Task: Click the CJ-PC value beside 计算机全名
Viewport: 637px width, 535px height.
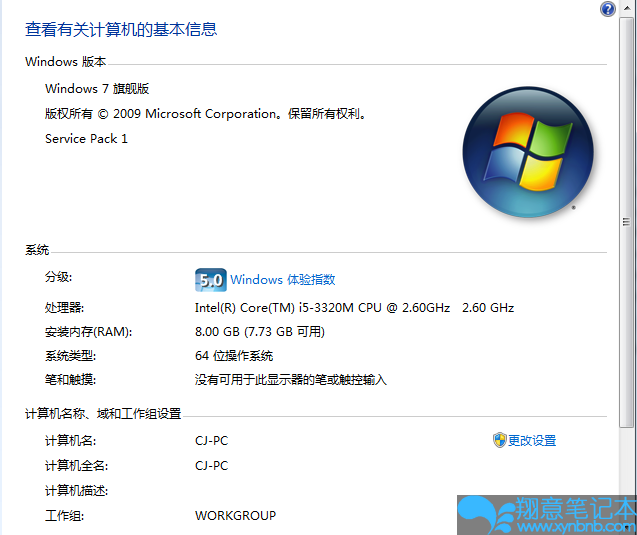Action: (212, 466)
